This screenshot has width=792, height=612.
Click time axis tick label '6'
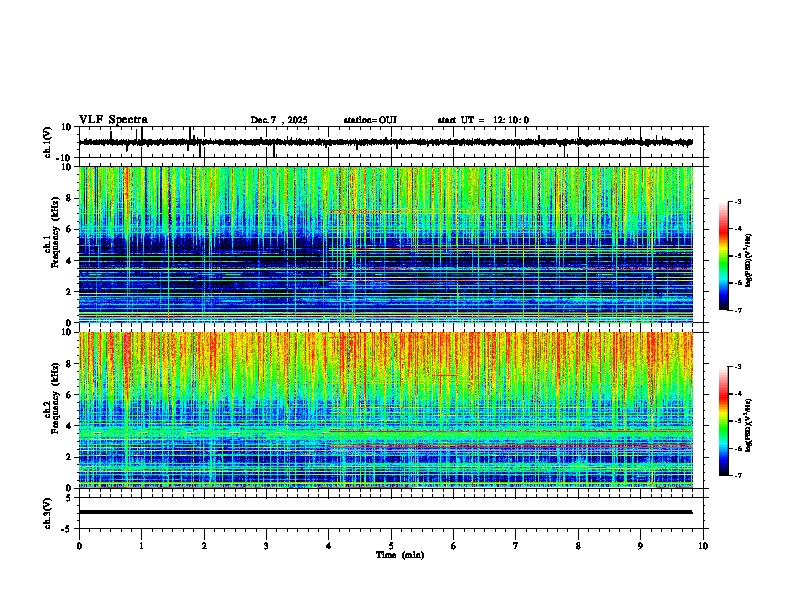[x=454, y=546]
